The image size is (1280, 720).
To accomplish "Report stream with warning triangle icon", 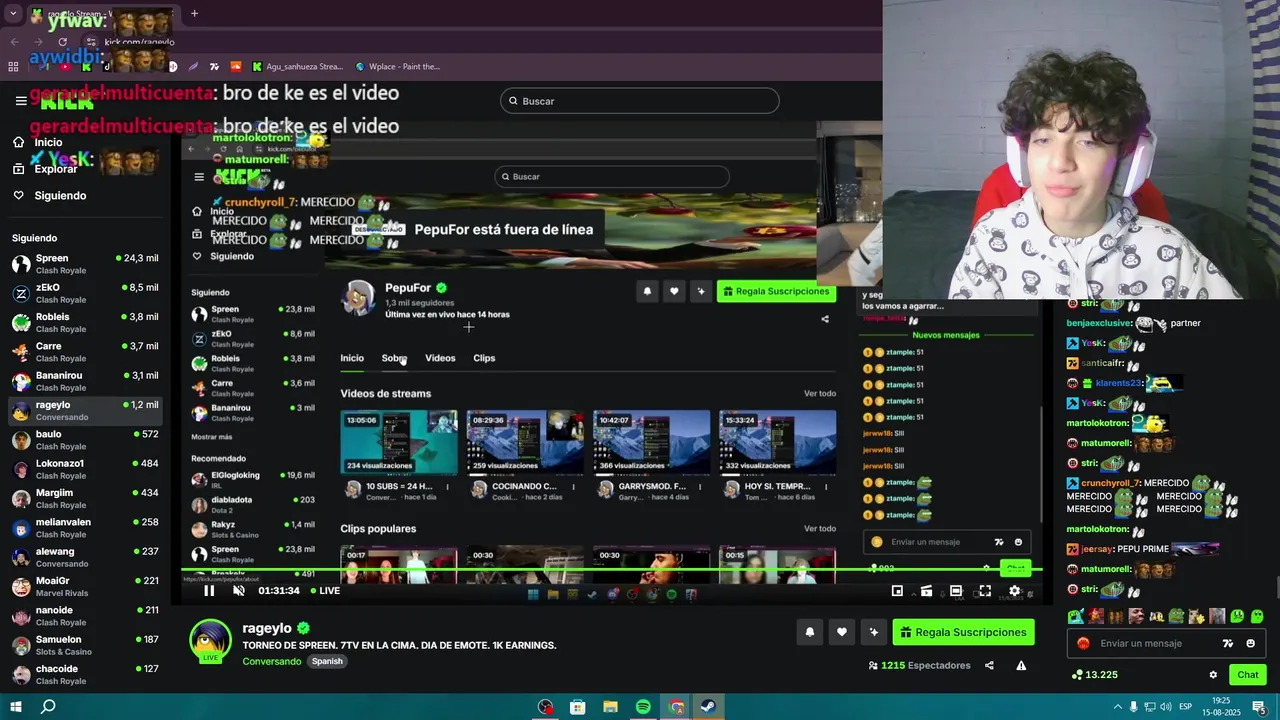I will click(x=1021, y=666).
